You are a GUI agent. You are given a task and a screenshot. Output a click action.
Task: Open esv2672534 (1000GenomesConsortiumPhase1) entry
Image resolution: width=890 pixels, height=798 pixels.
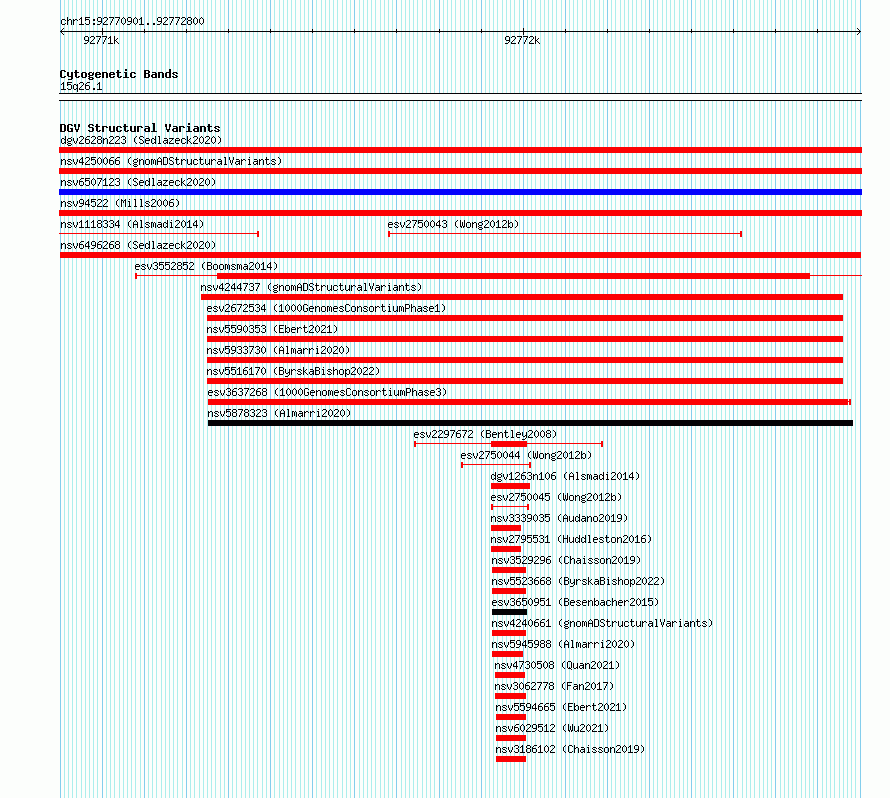(x=326, y=308)
